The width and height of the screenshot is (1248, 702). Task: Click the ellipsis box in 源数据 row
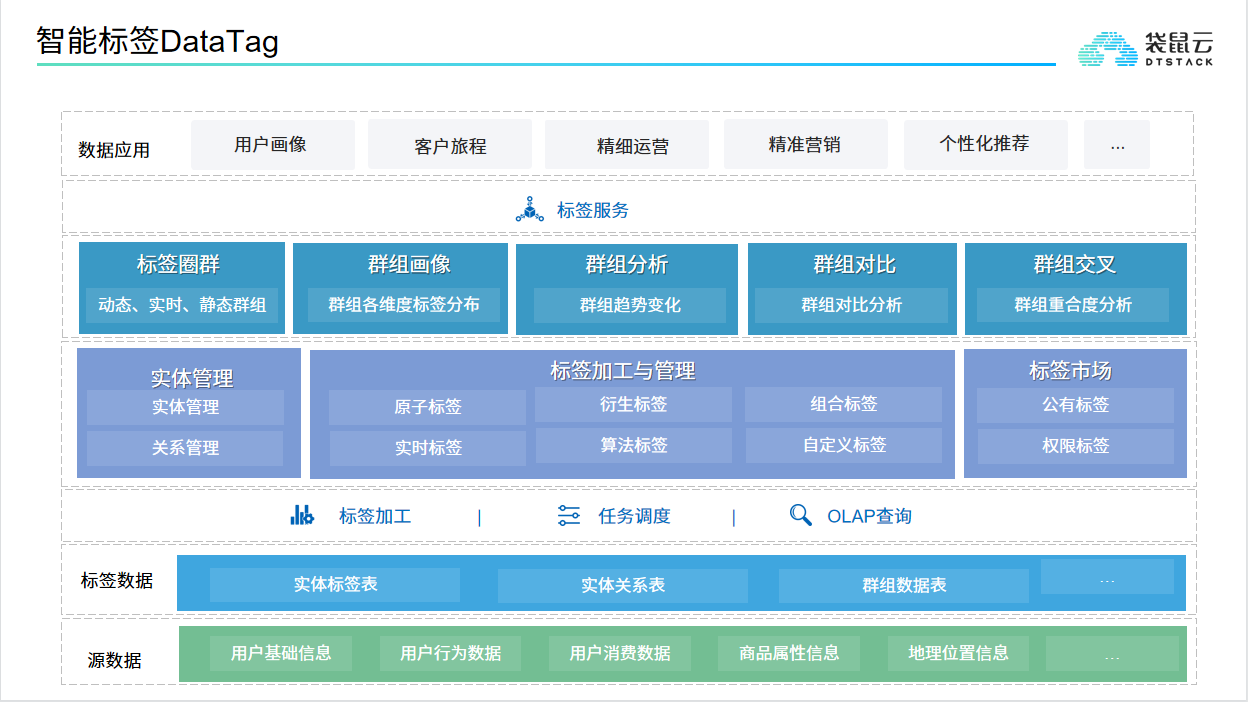pyautogui.click(x=1112, y=654)
